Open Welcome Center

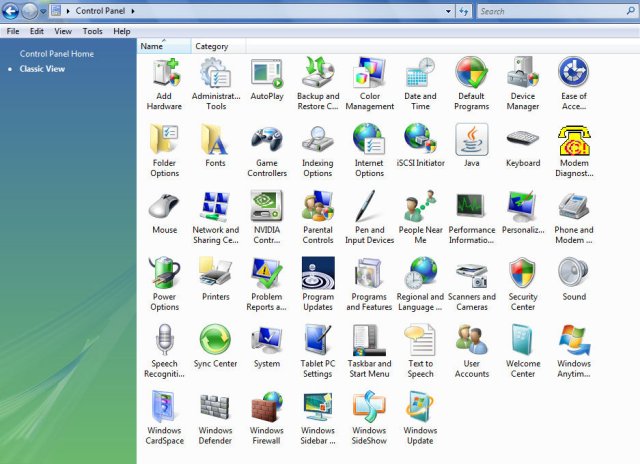(x=523, y=352)
